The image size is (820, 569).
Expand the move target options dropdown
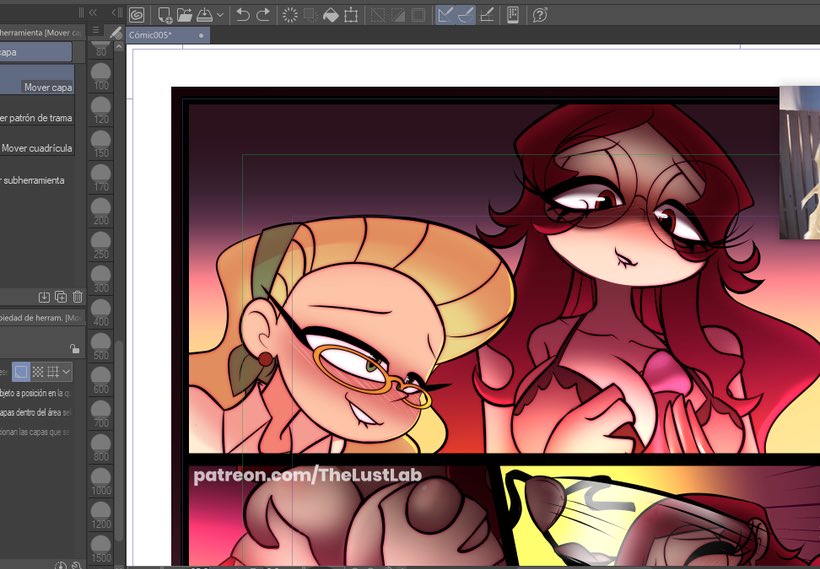click(x=66, y=372)
